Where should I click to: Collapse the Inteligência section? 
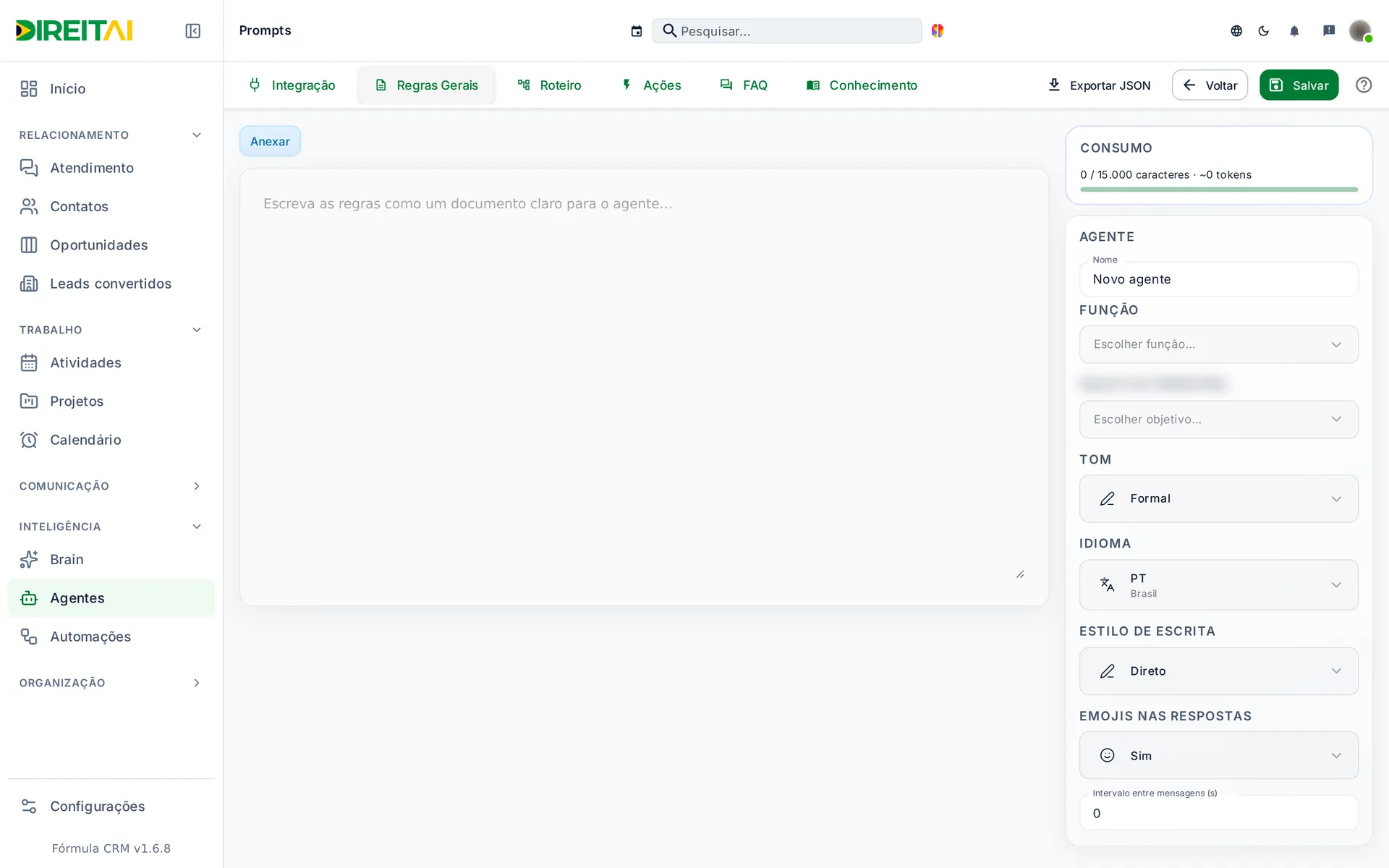[111, 527]
